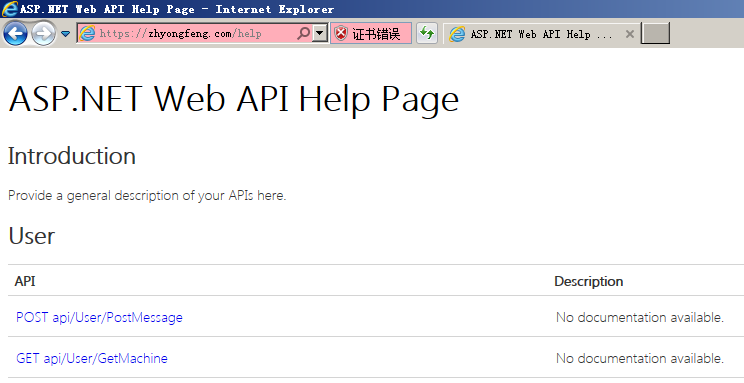Select the ASP.NET Web API Help tab
This screenshot has width=744, height=383.
pyautogui.click(x=541, y=34)
